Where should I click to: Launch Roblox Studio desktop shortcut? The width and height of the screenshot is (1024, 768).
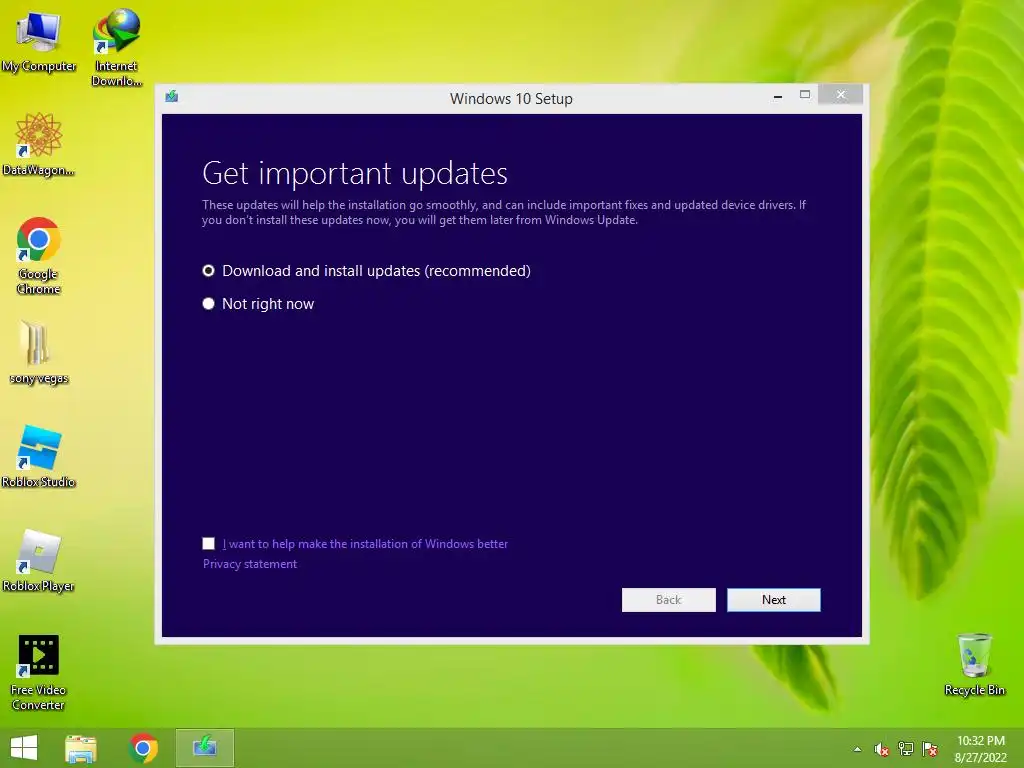[x=39, y=456]
